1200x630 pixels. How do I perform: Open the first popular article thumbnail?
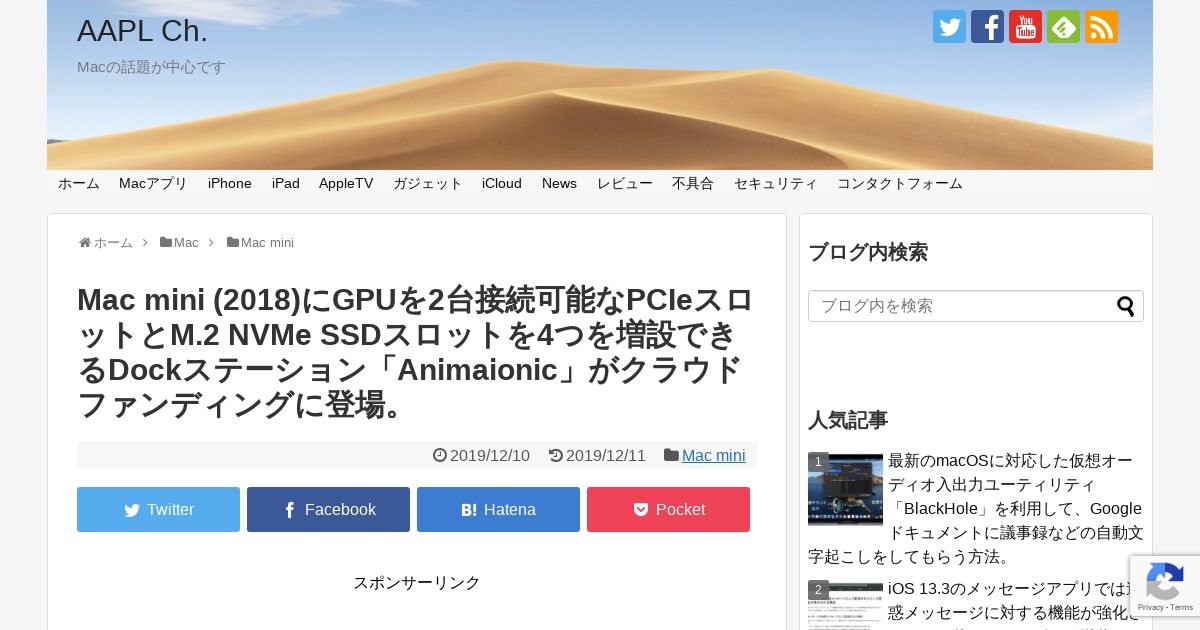tap(845, 489)
